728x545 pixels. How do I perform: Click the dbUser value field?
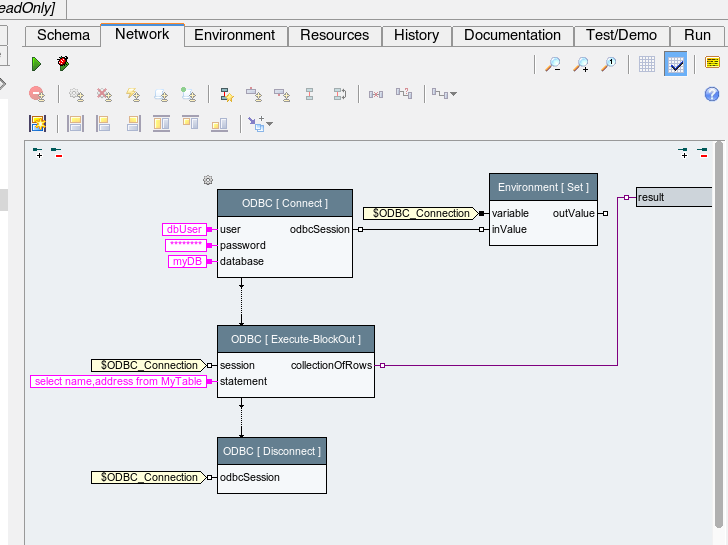(184, 229)
